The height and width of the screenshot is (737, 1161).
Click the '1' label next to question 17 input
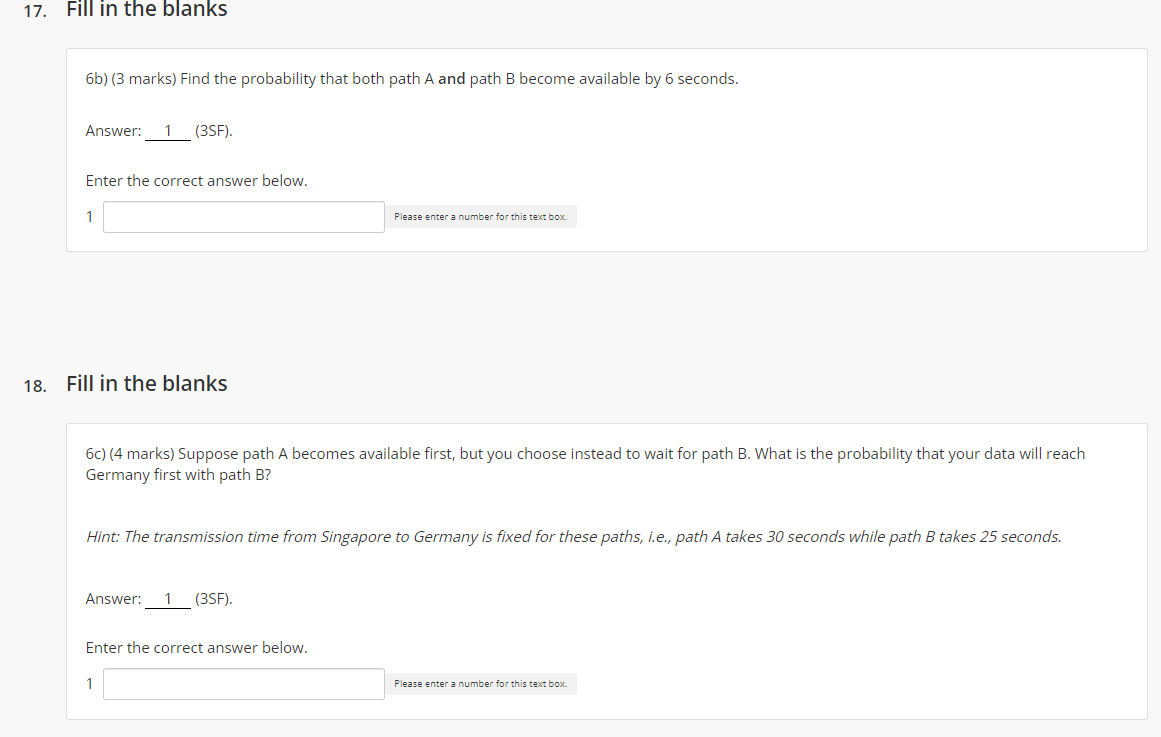coord(89,216)
